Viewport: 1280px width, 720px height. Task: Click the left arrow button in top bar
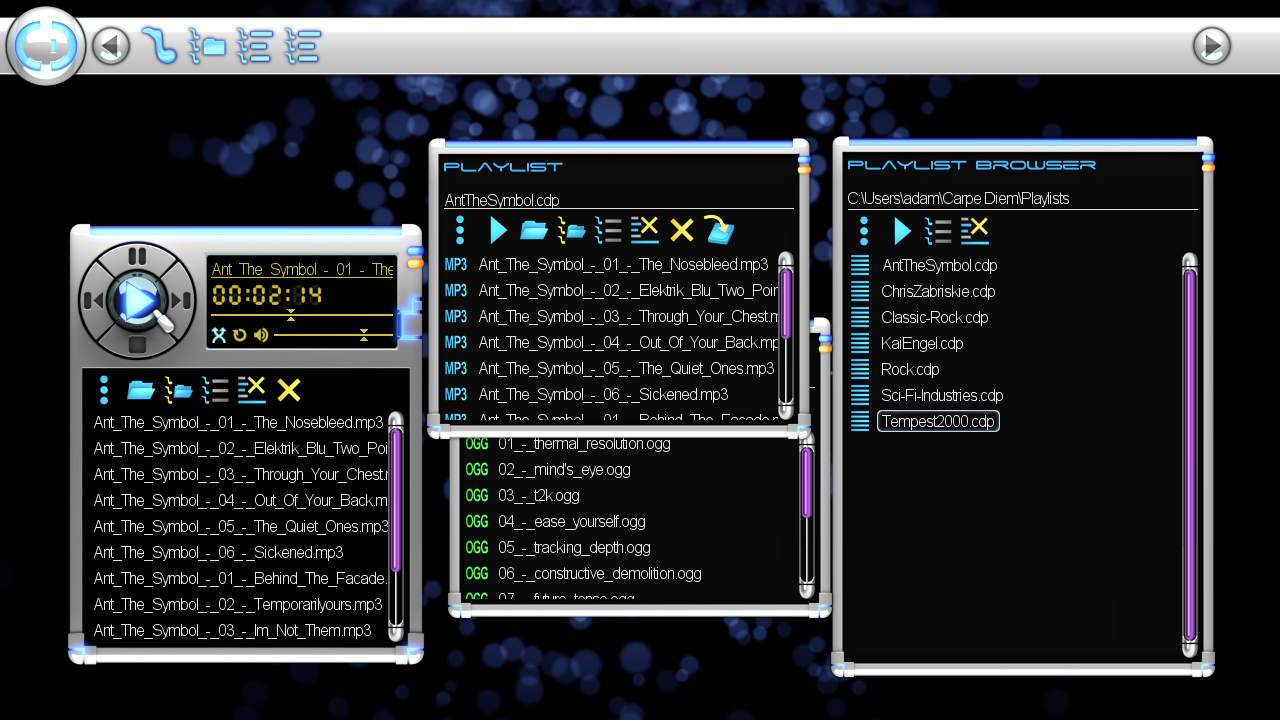111,46
